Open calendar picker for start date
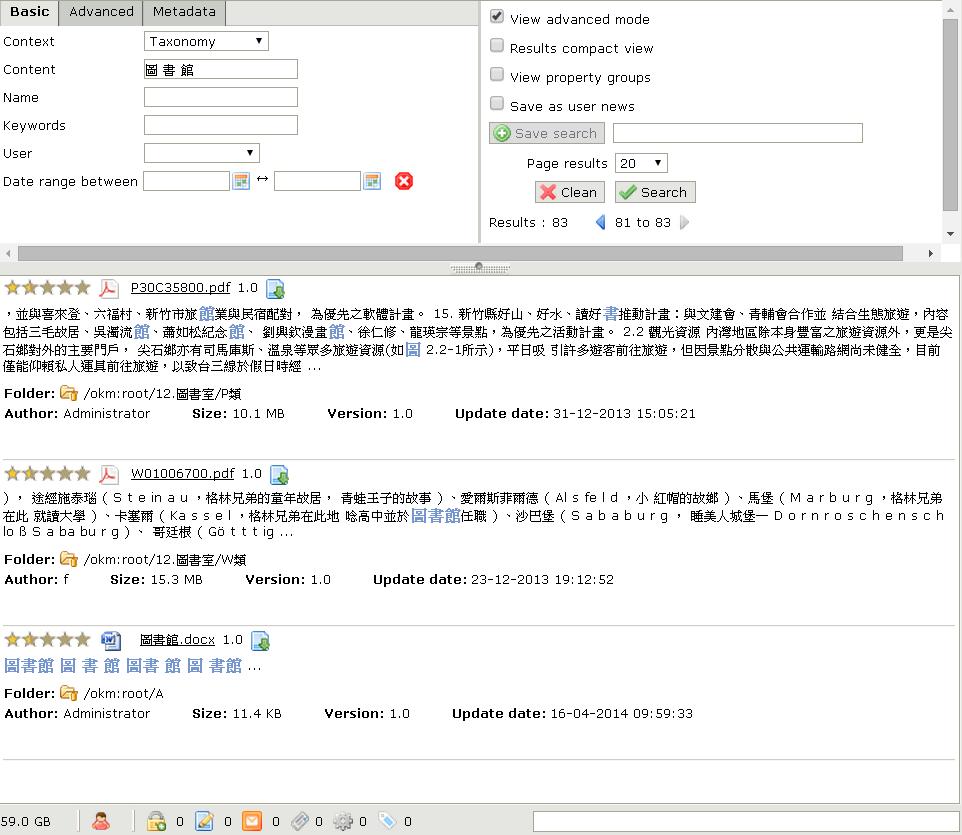The image size is (962, 835). (241, 181)
